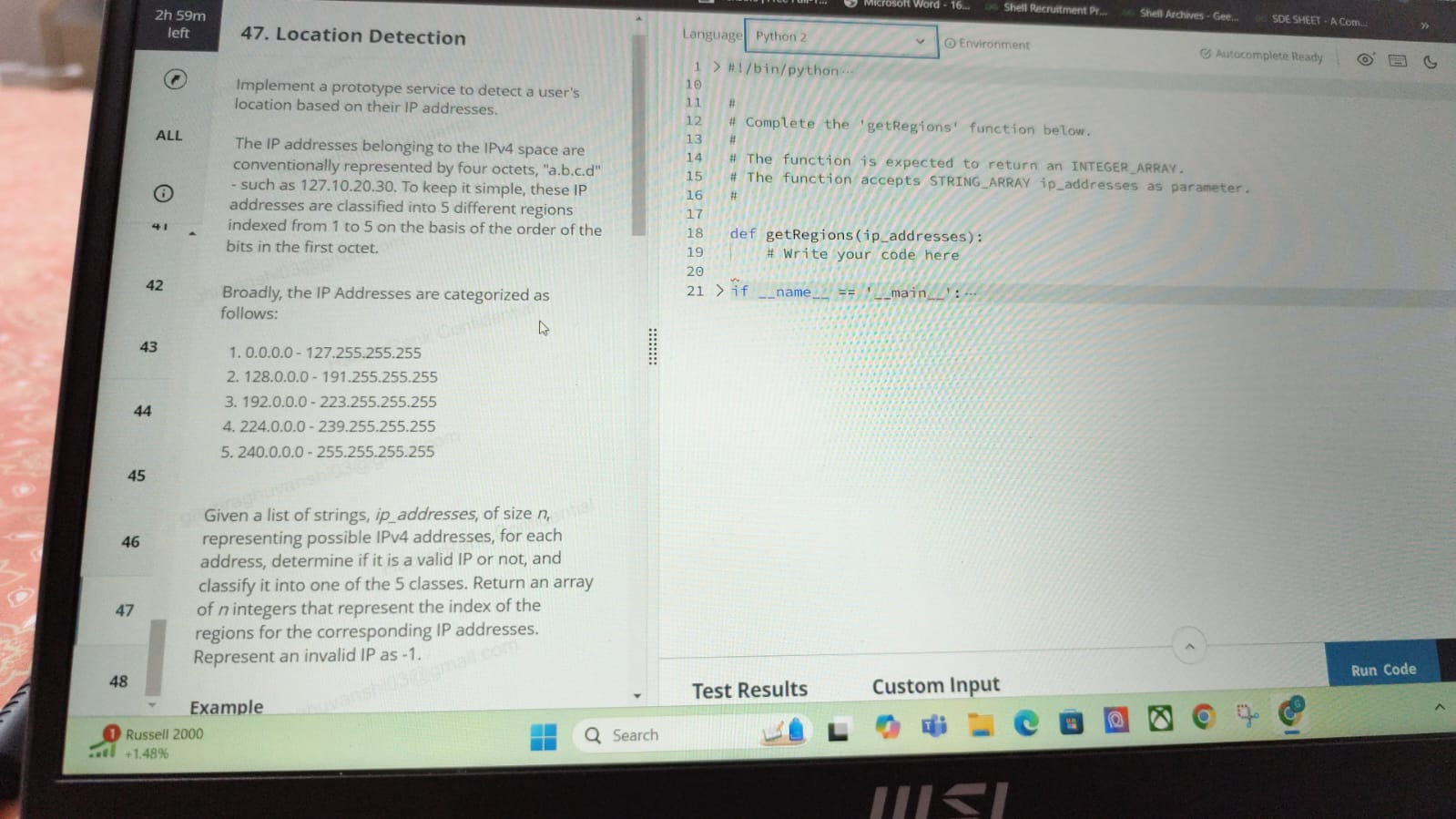
Task: Toggle the eye icon in the editor toolbar
Action: (x=1365, y=59)
